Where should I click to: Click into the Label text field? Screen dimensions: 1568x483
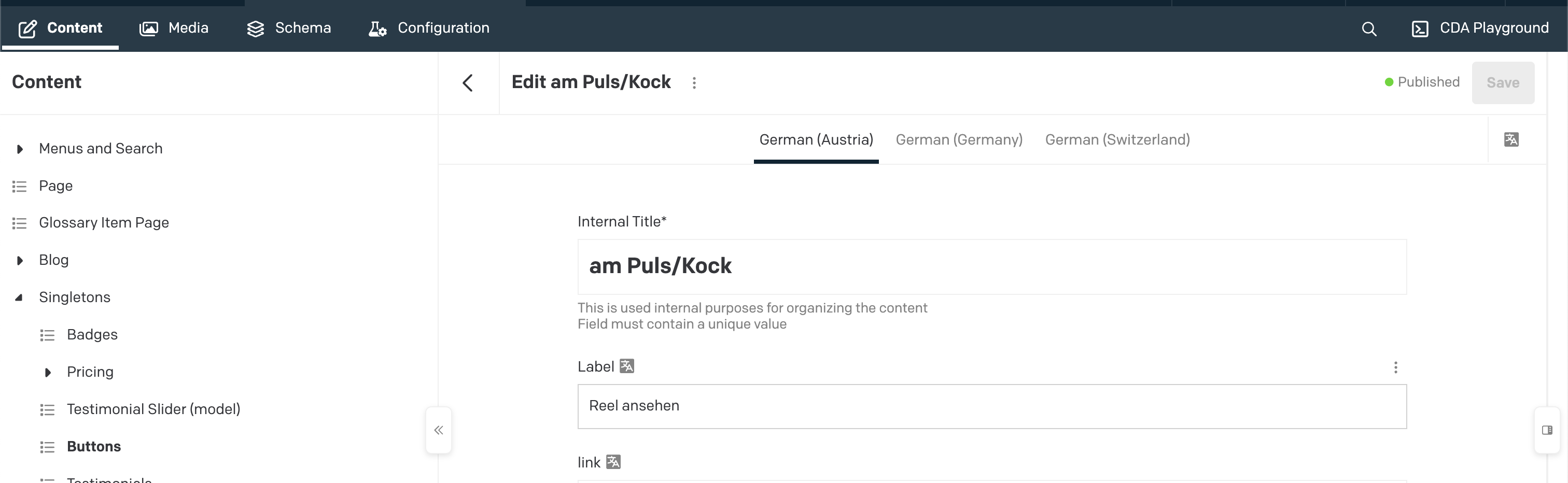pyautogui.click(x=991, y=406)
